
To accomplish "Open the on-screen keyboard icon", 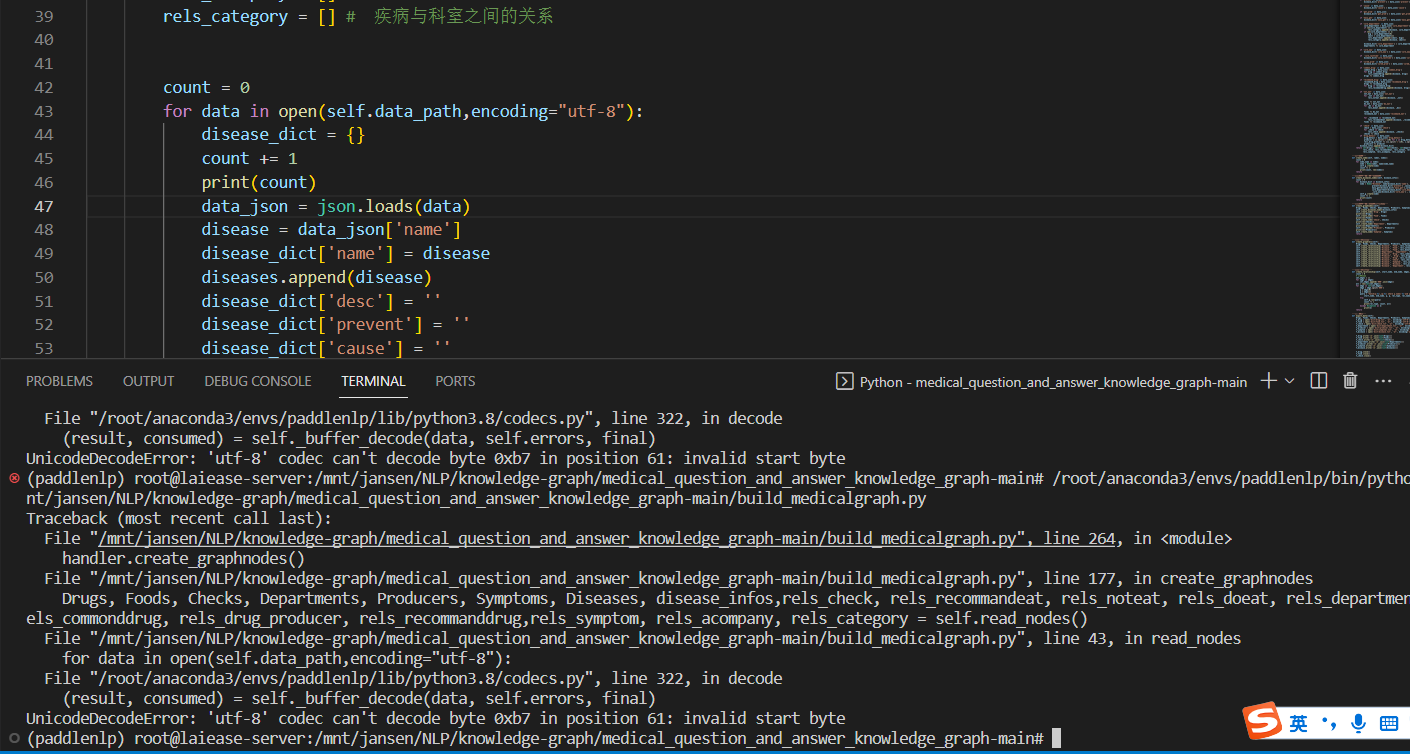I will pyautogui.click(x=1388, y=722).
